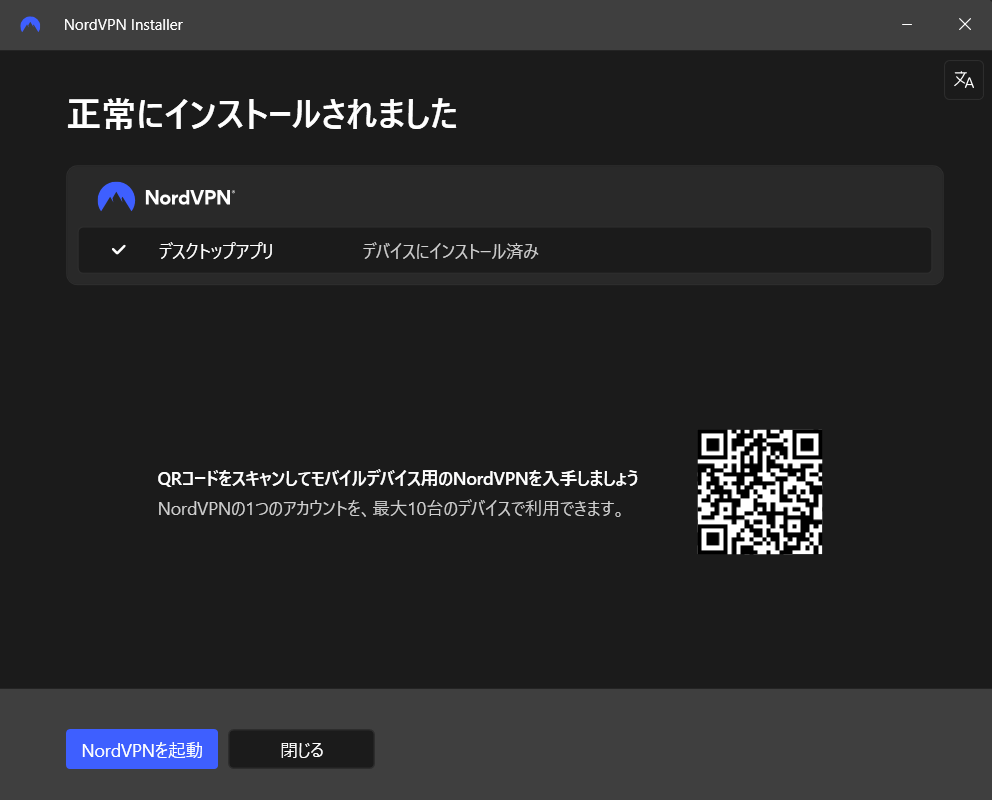
Task: Click the NordVPN mountain logo in card
Action: point(116,197)
